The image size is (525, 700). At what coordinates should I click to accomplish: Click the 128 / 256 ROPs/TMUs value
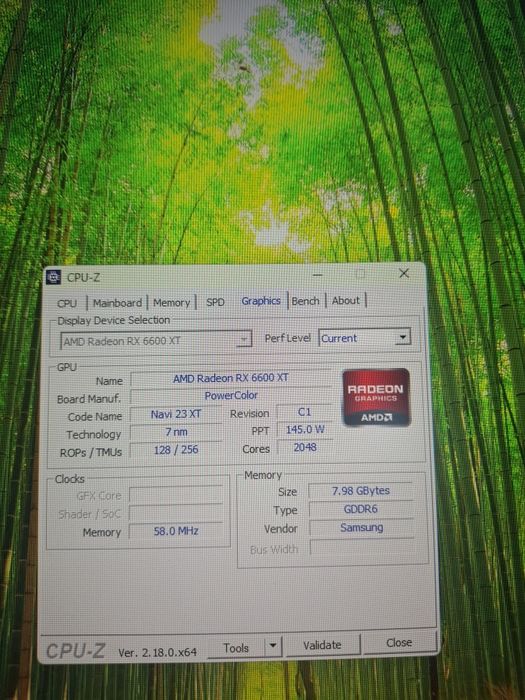pyautogui.click(x=176, y=450)
